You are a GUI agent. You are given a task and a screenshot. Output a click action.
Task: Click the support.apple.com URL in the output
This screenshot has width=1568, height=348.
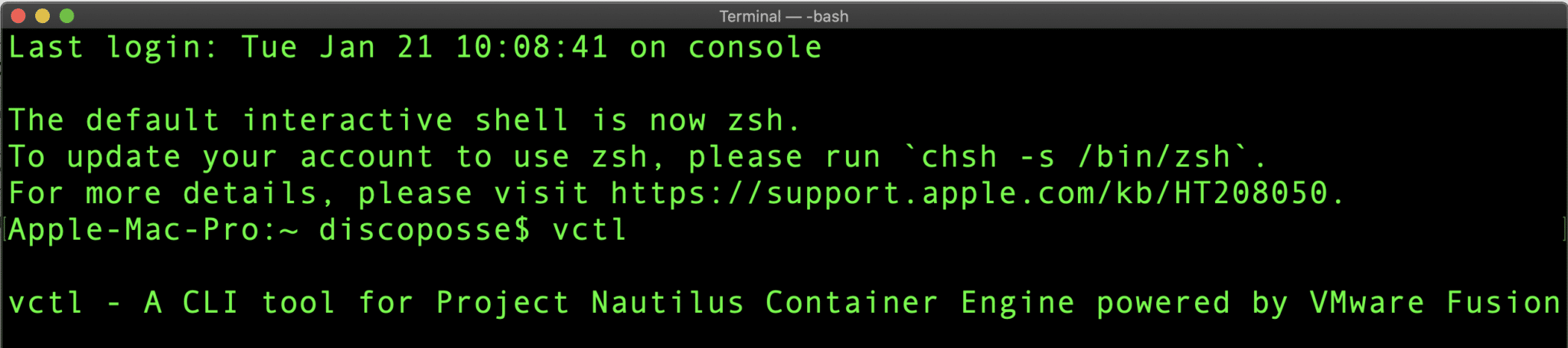pyautogui.click(x=974, y=193)
